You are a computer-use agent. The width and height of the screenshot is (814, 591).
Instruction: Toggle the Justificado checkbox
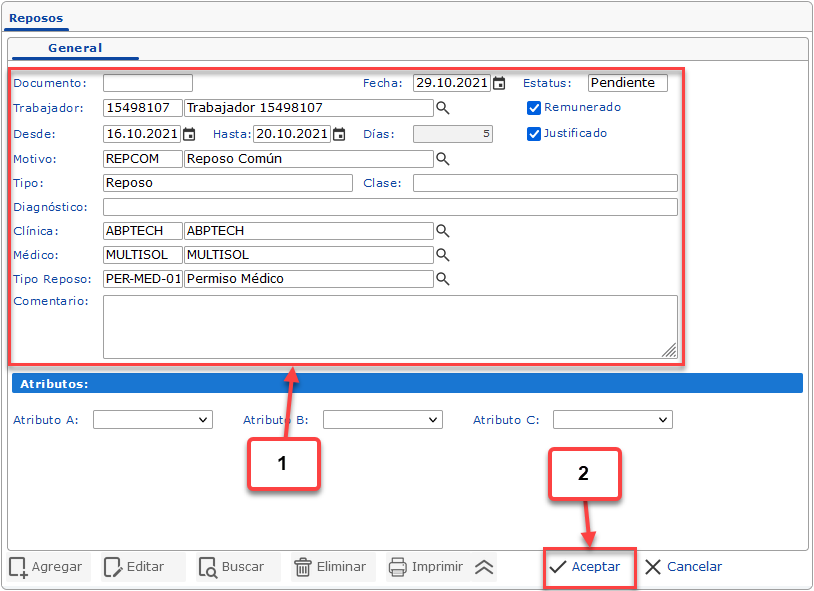coord(534,134)
